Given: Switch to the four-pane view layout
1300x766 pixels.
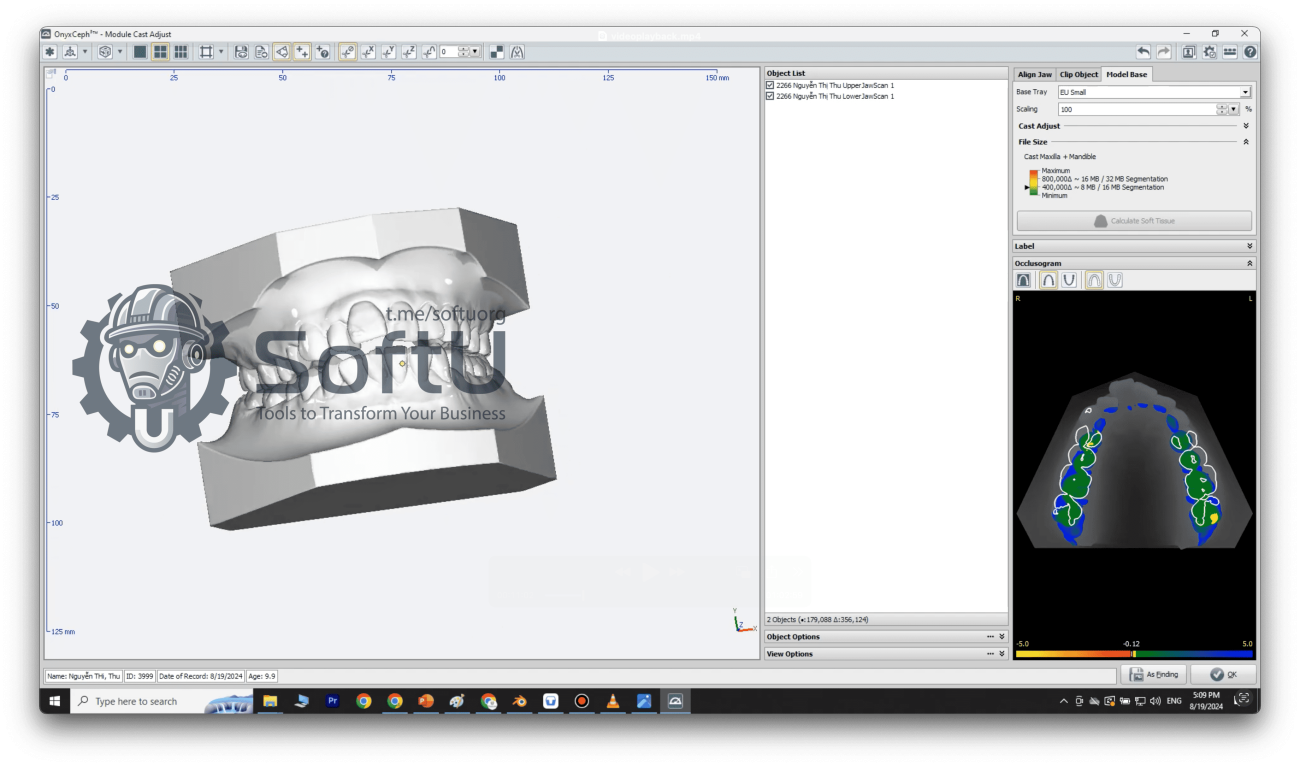Looking at the screenshot, I should [160, 52].
